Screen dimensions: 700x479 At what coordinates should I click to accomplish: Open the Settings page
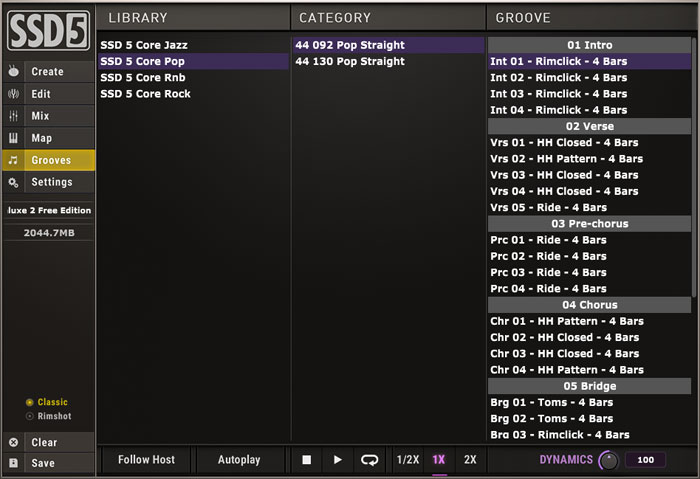tap(49, 182)
